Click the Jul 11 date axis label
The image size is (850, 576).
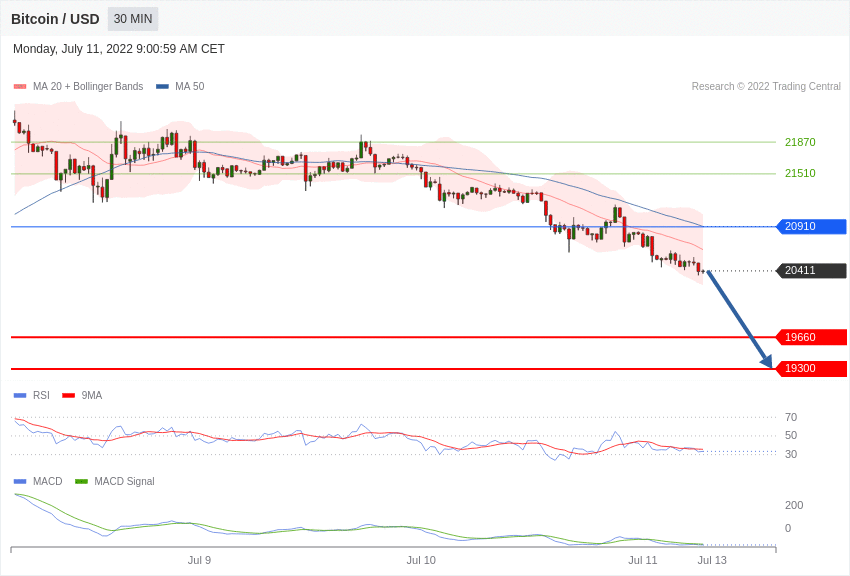(x=642, y=560)
